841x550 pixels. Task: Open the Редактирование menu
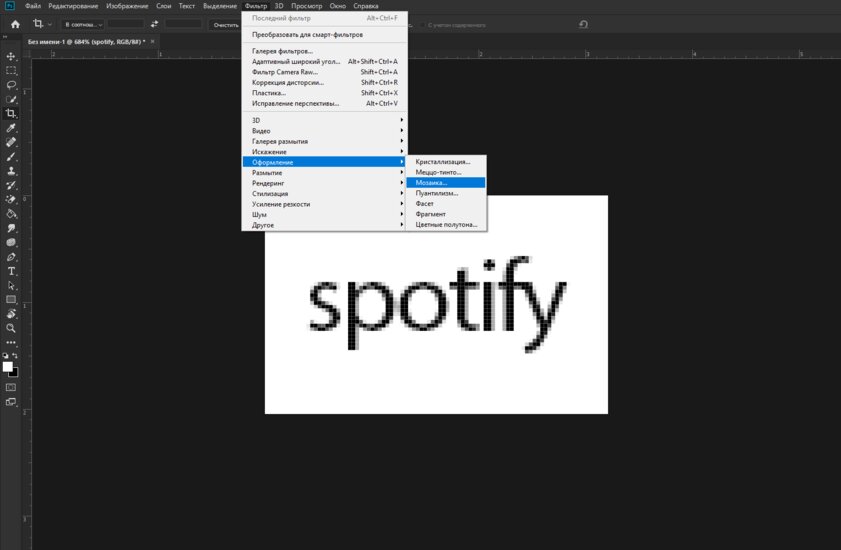73,6
